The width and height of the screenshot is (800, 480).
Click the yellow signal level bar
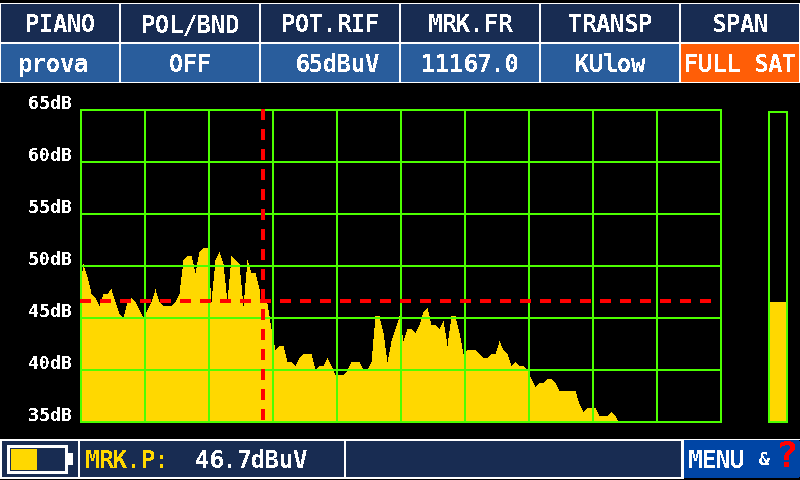[778, 362]
